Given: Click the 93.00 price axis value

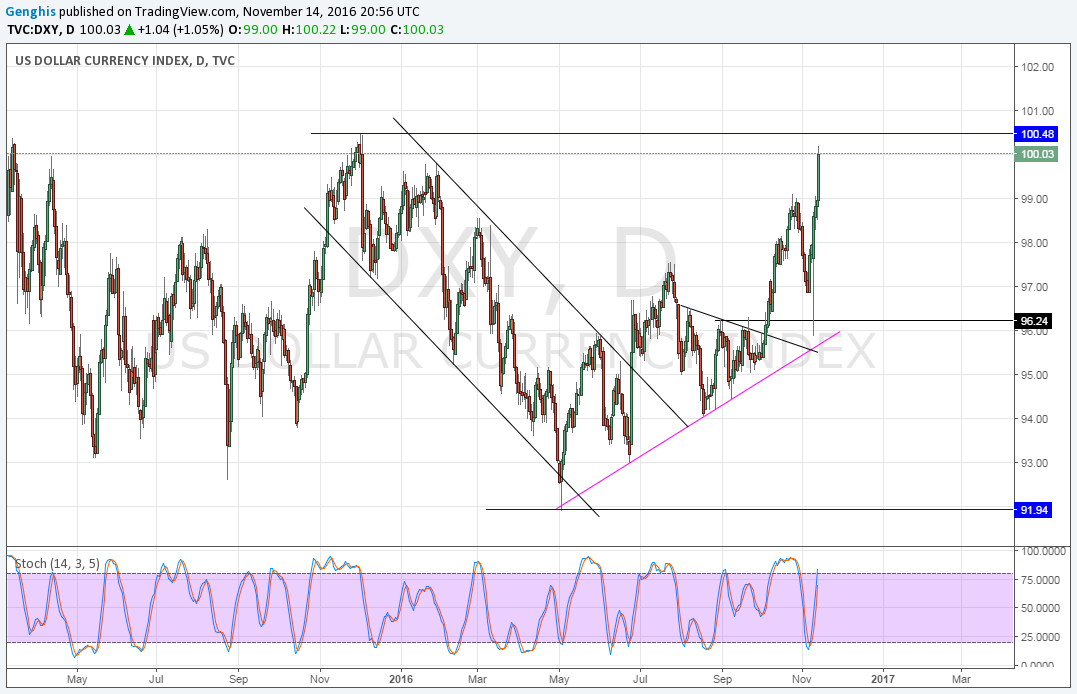Looking at the screenshot, I should tap(1034, 463).
